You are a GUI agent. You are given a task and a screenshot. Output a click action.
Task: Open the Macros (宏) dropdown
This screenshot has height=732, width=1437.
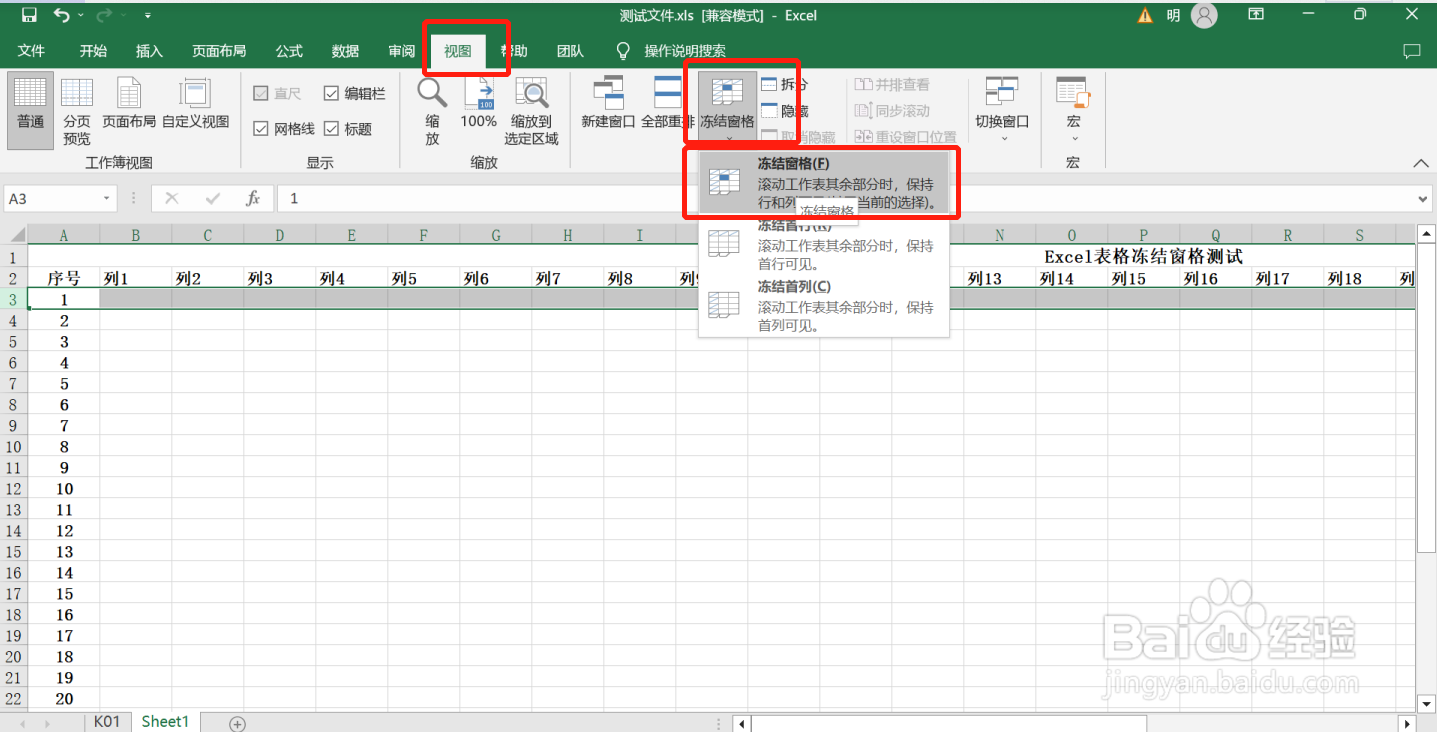coord(1073,108)
